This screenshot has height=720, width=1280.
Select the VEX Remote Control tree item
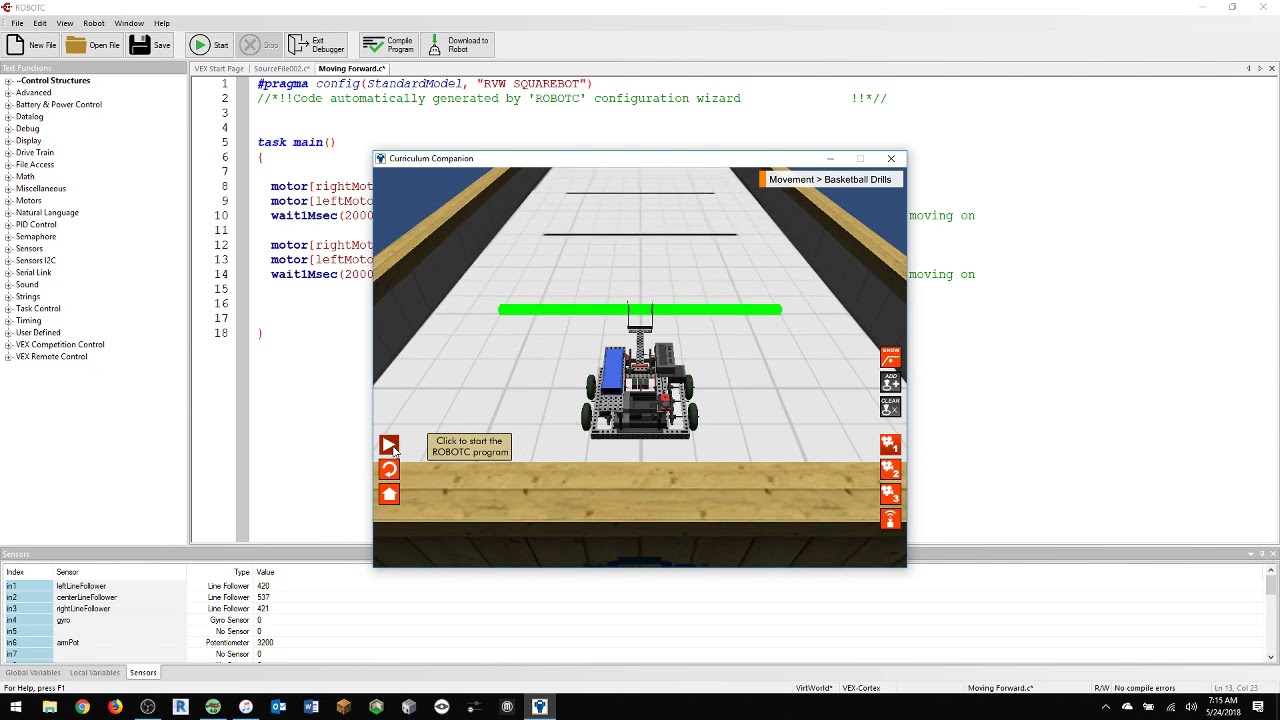tap(51, 357)
